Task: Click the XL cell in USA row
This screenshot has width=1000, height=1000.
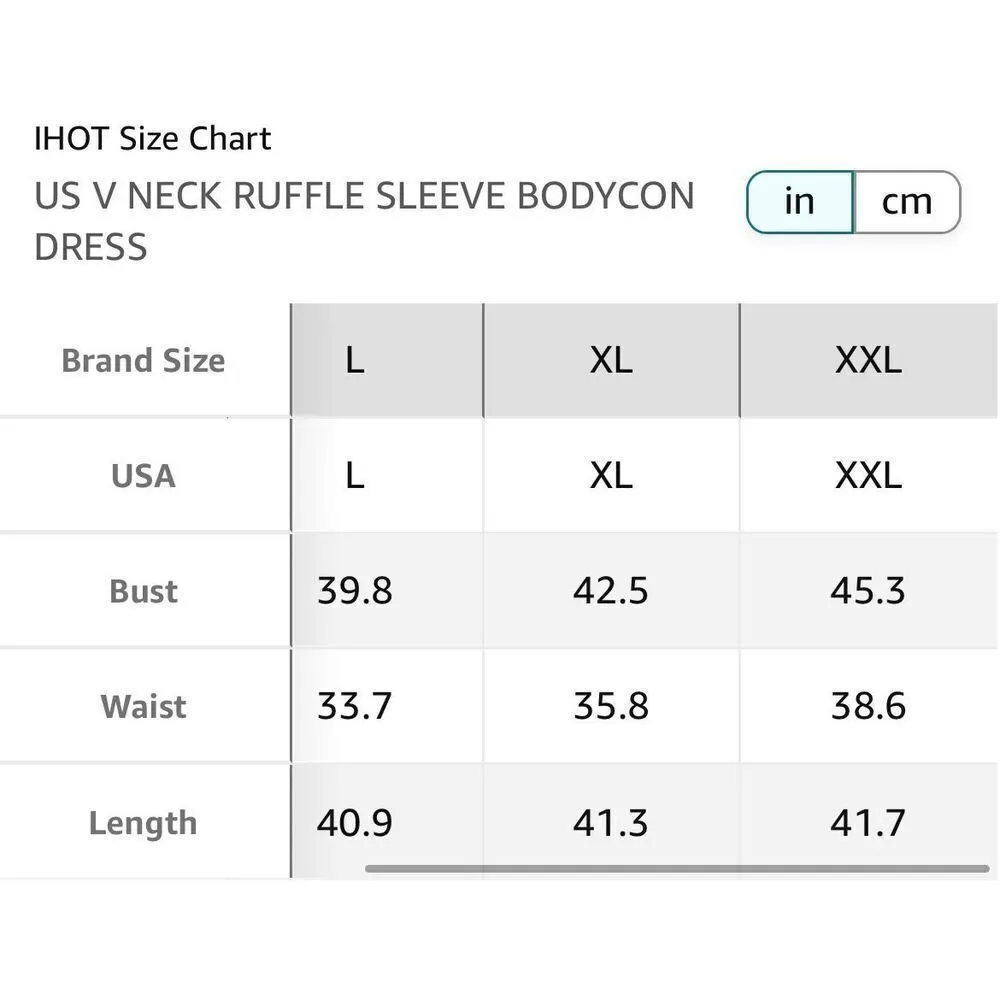Action: 611,475
